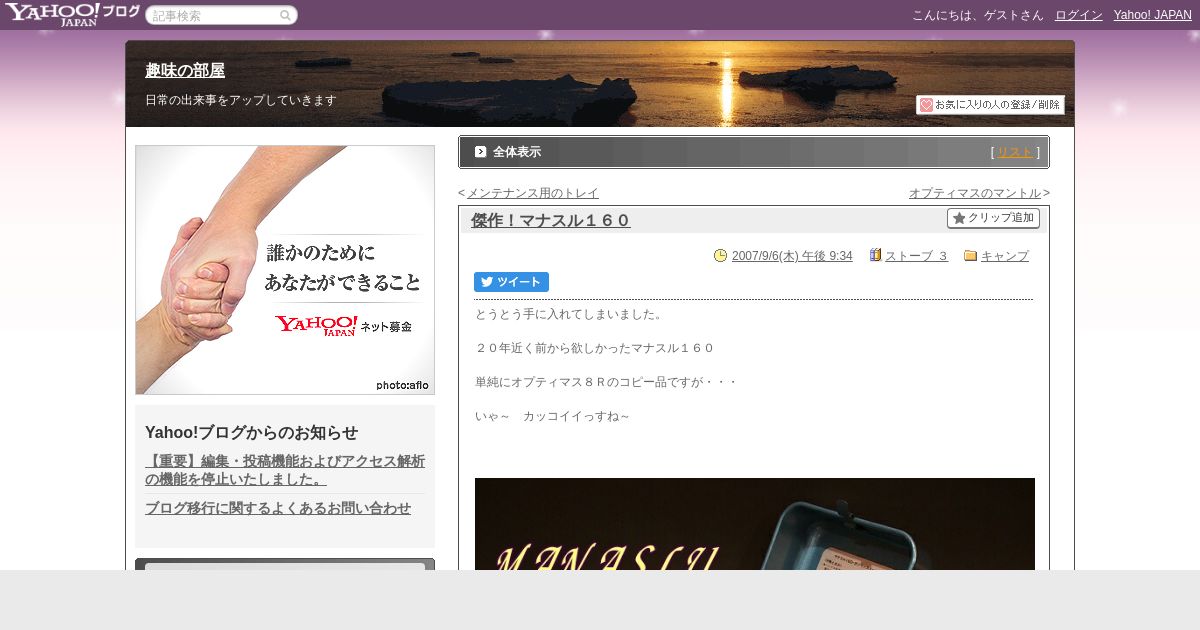This screenshot has height=630, width=1200.
Task: Open post title 傑作！マナスル１６０
Action: pos(551,220)
